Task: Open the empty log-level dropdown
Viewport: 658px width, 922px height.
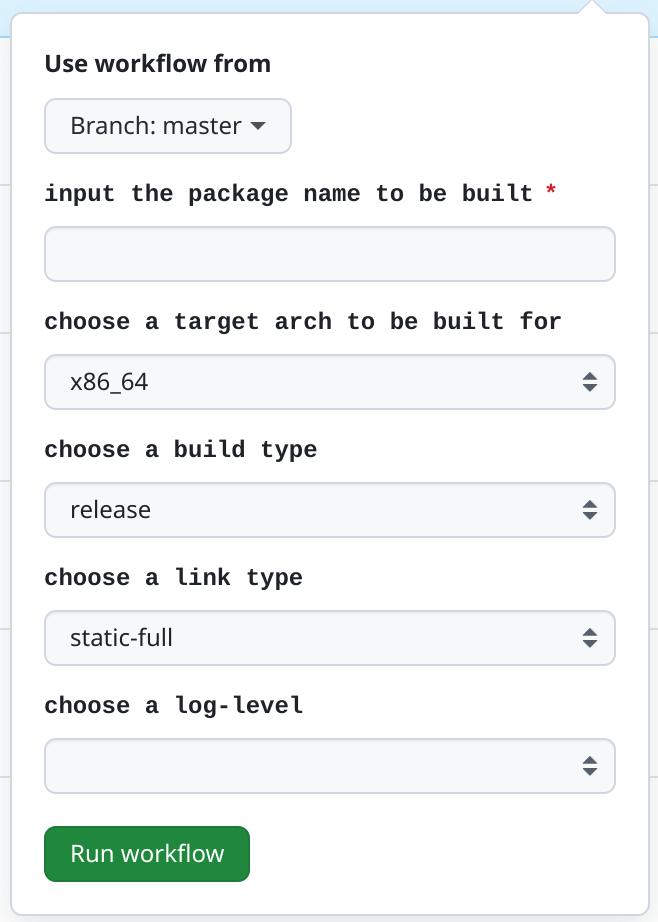Action: [329, 766]
